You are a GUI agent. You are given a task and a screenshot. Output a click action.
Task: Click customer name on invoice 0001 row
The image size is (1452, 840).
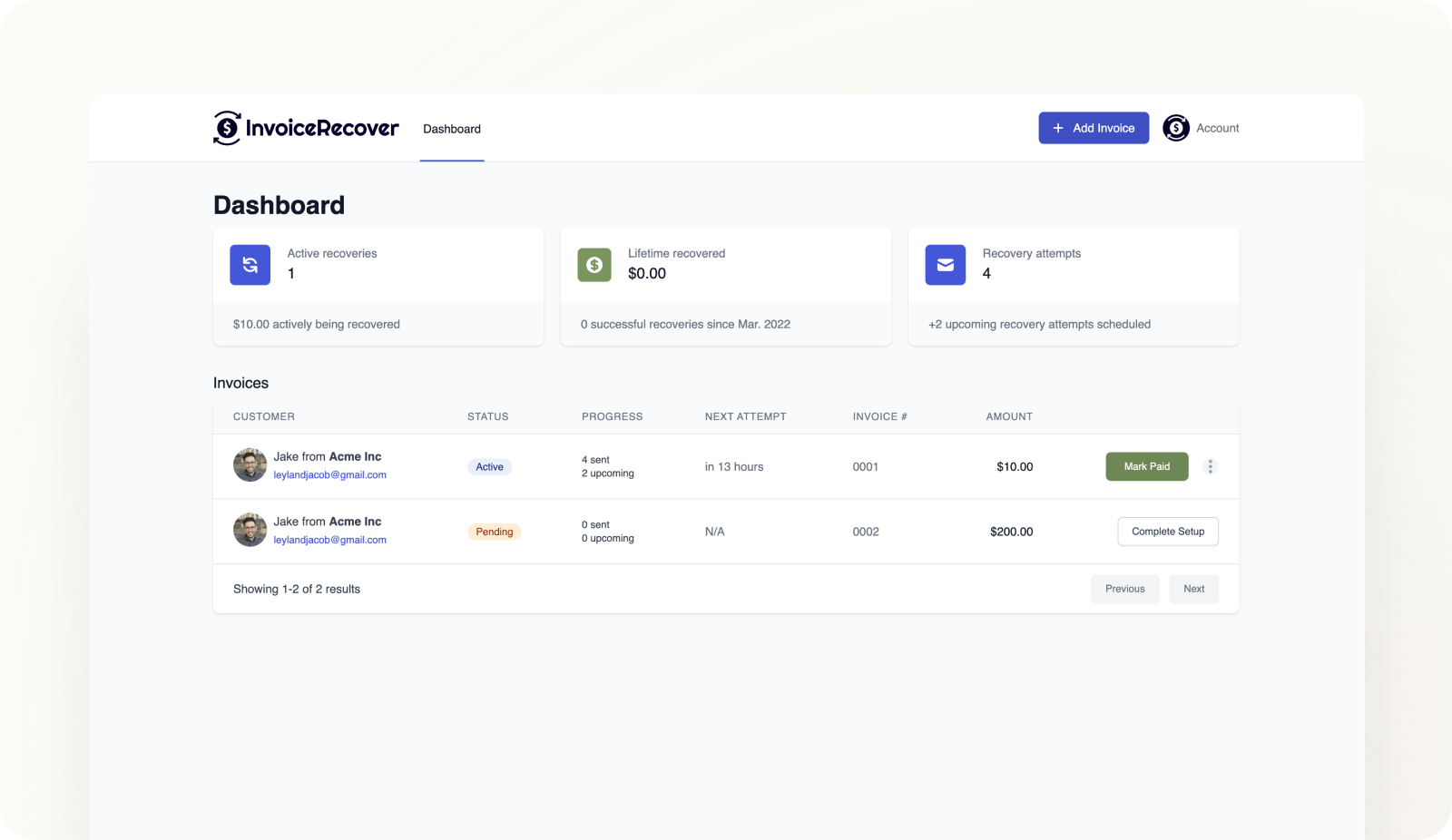[328, 457]
